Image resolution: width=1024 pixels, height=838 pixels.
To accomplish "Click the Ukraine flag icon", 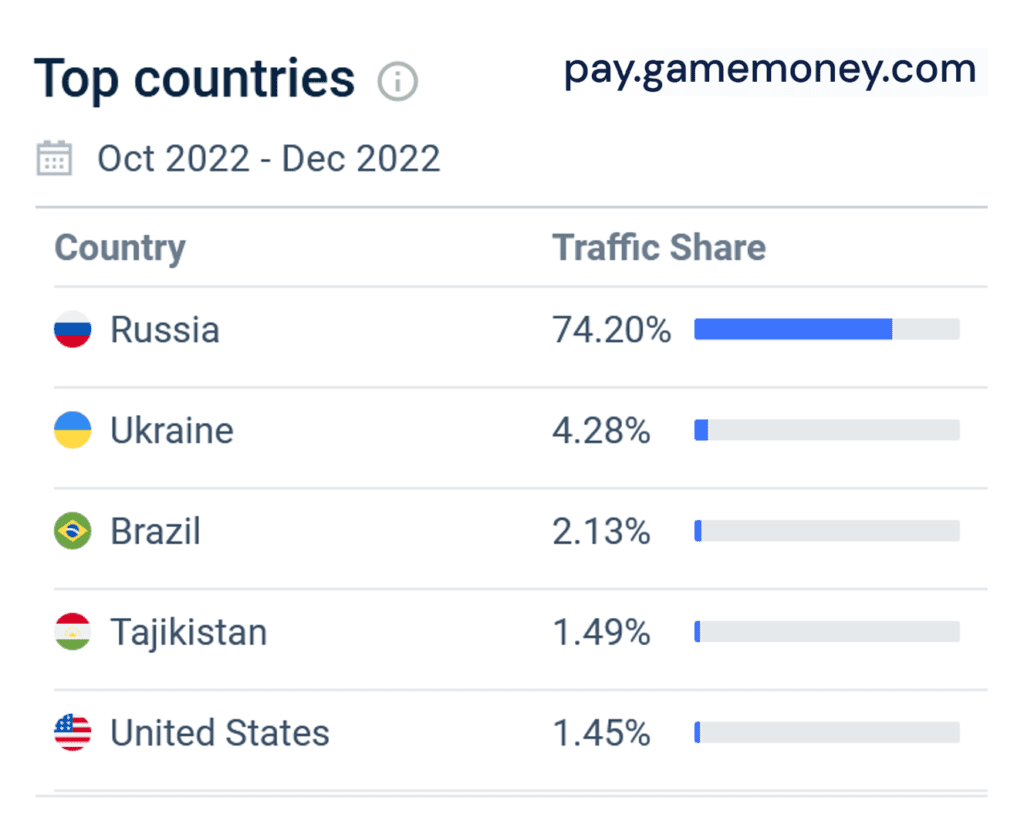I will [72, 430].
